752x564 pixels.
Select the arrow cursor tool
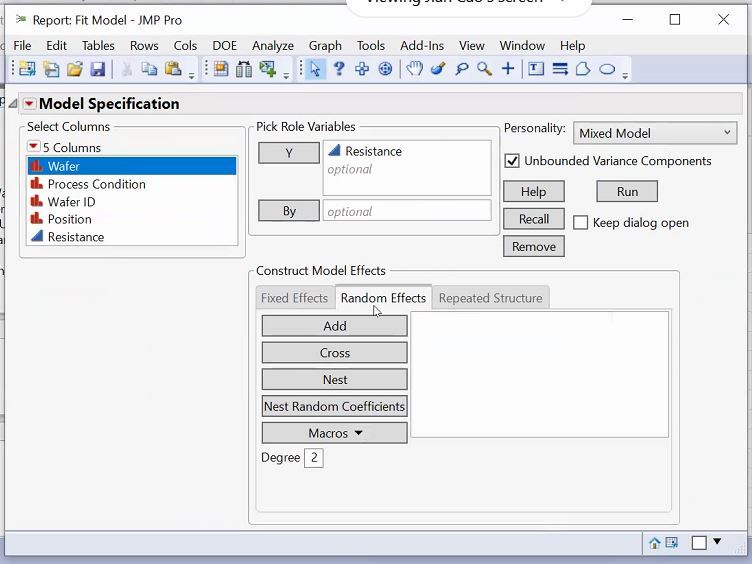tap(316, 69)
